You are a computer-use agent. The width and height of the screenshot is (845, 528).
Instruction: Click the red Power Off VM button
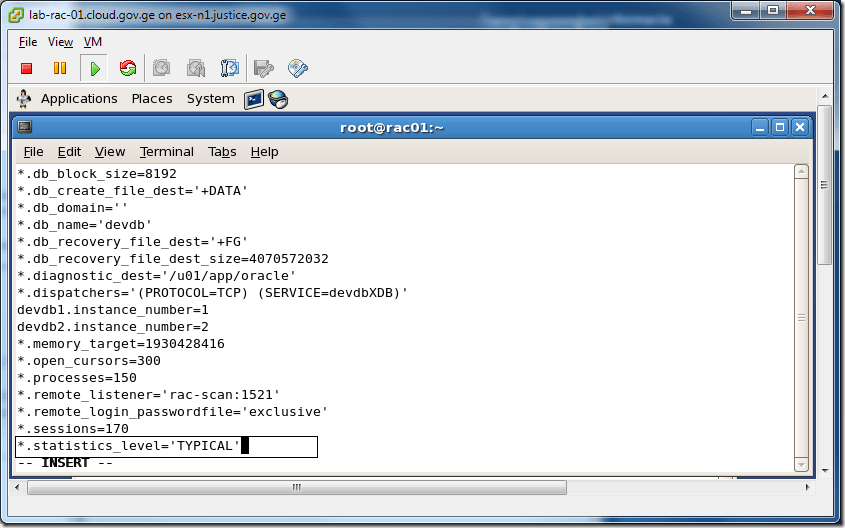[27, 68]
